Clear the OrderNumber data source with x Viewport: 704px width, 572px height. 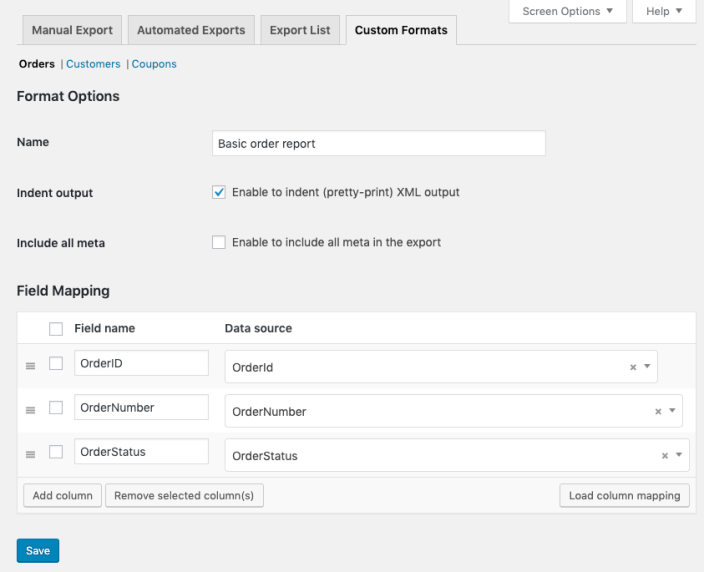pos(658,411)
